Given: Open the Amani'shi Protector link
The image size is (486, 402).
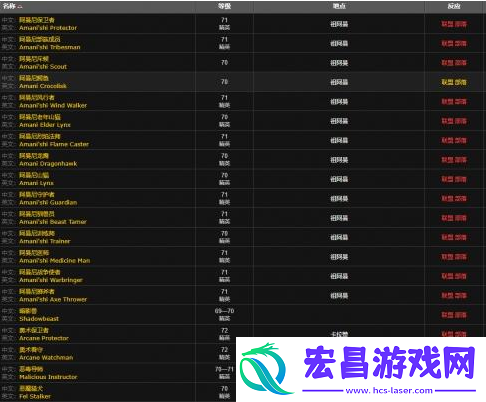Looking at the screenshot, I should pos(48,28).
